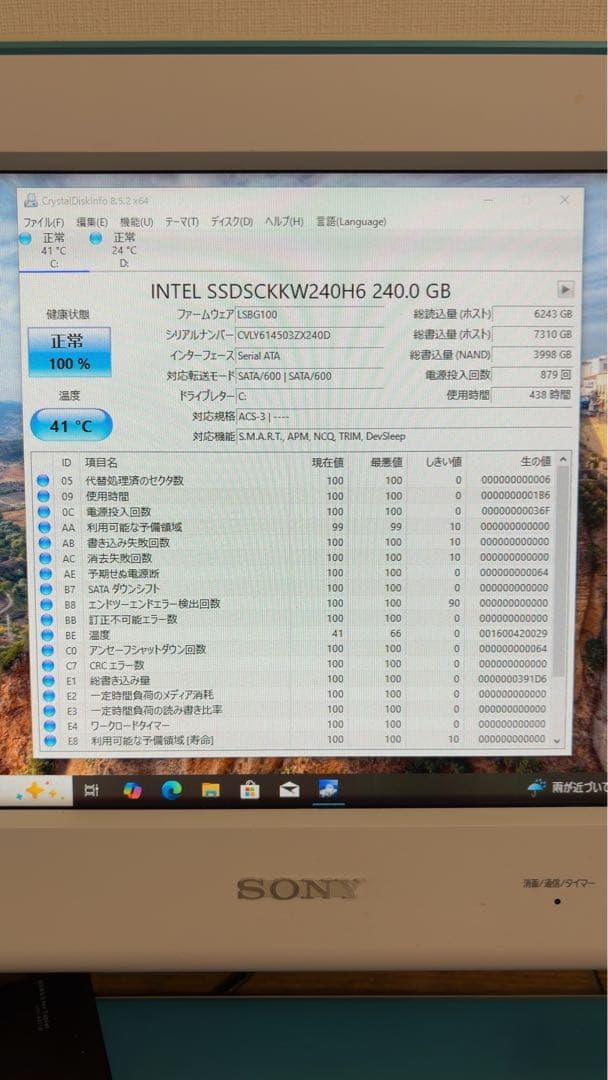Click the status icon of row C0 アンセーフシャットダウン回数
This screenshot has width=608, height=1080.
48,650
